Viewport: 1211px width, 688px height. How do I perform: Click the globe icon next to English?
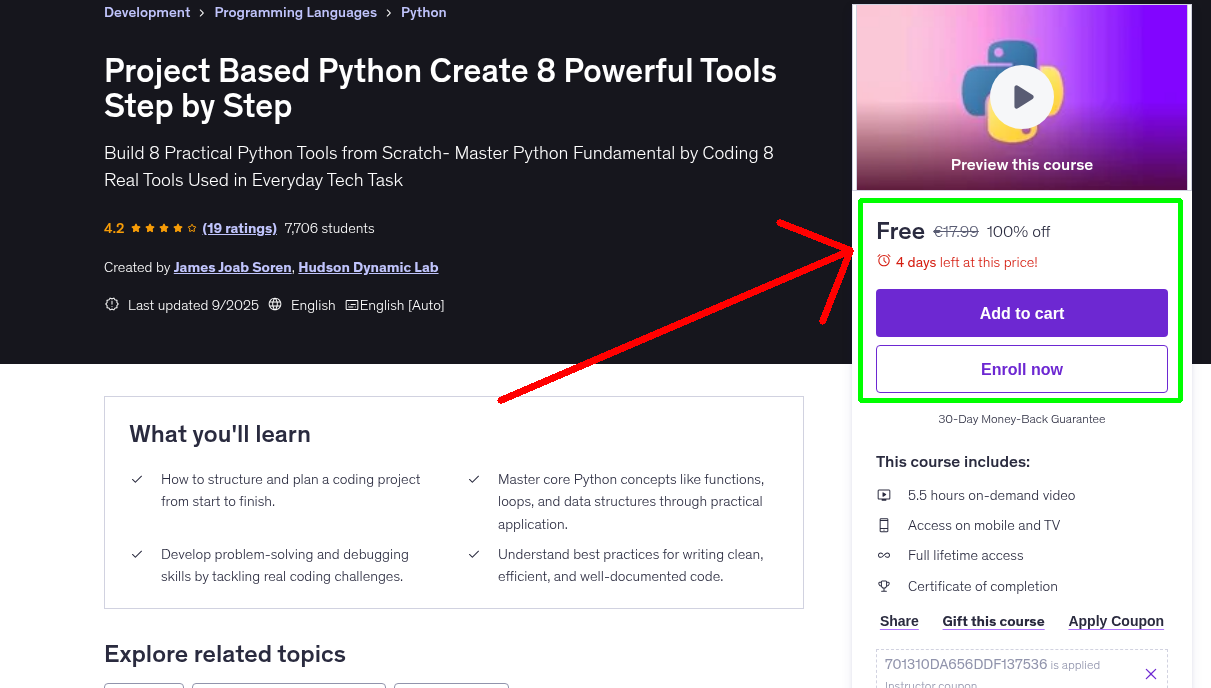[274, 304]
